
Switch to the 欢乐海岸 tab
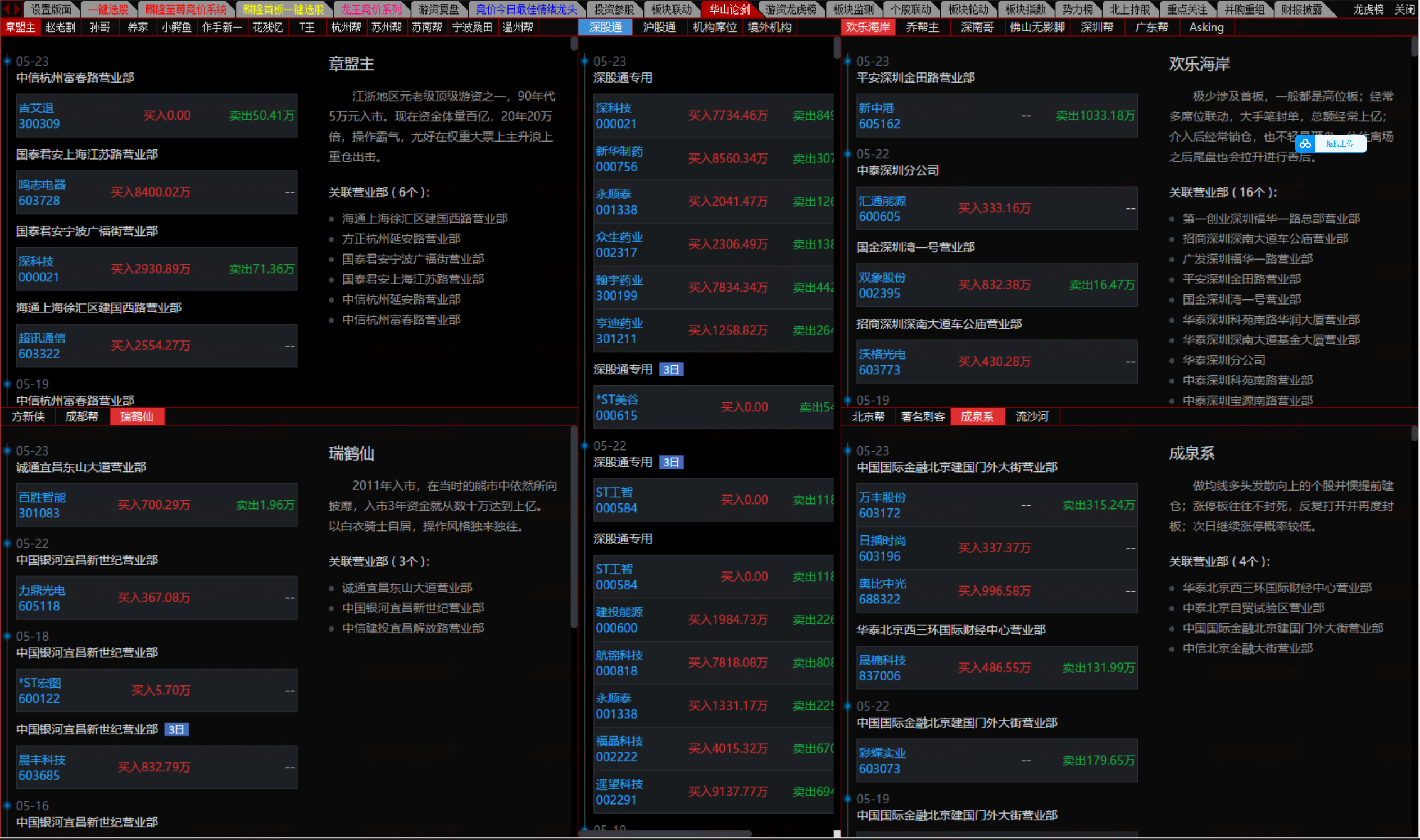[x=868, y=26]
